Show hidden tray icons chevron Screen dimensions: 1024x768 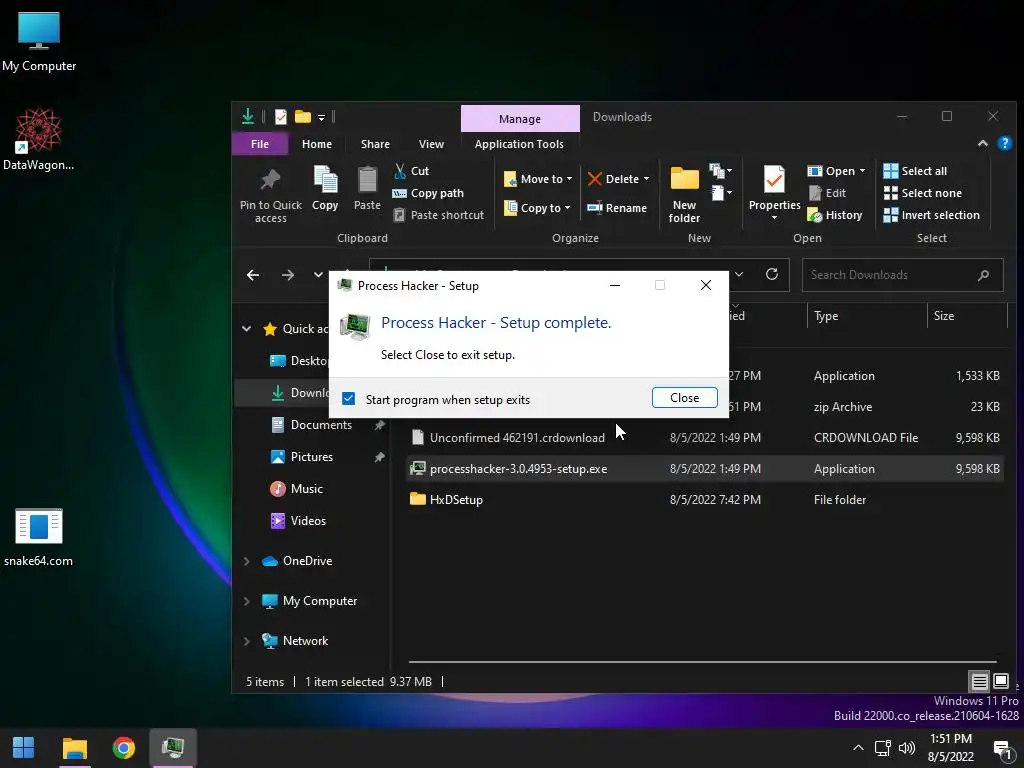(858, 748)
